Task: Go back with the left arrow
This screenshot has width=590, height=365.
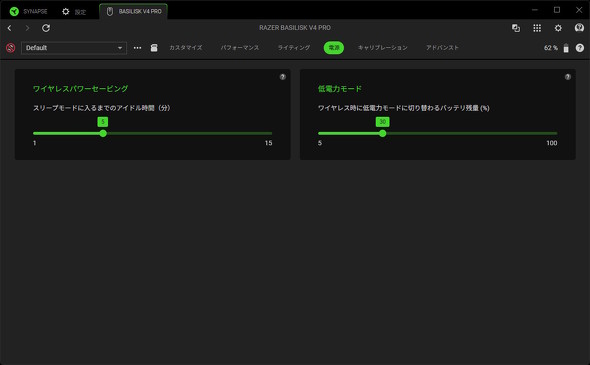Action: pos(9,28)
